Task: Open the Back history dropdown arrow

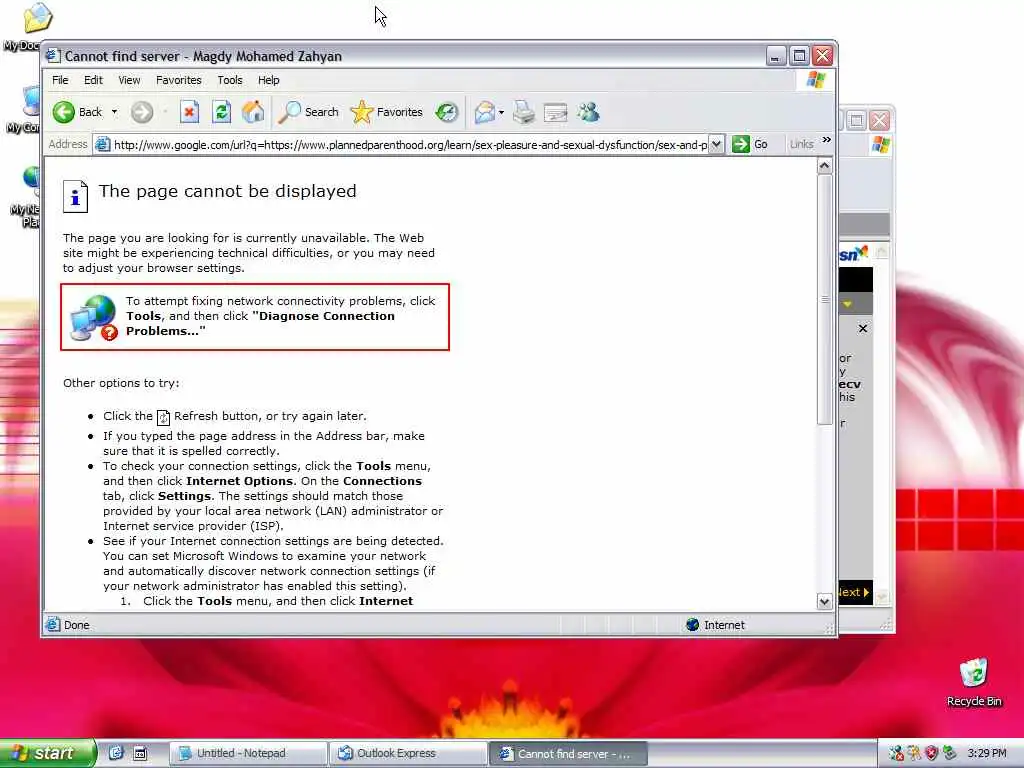Action: coord(114,112)
